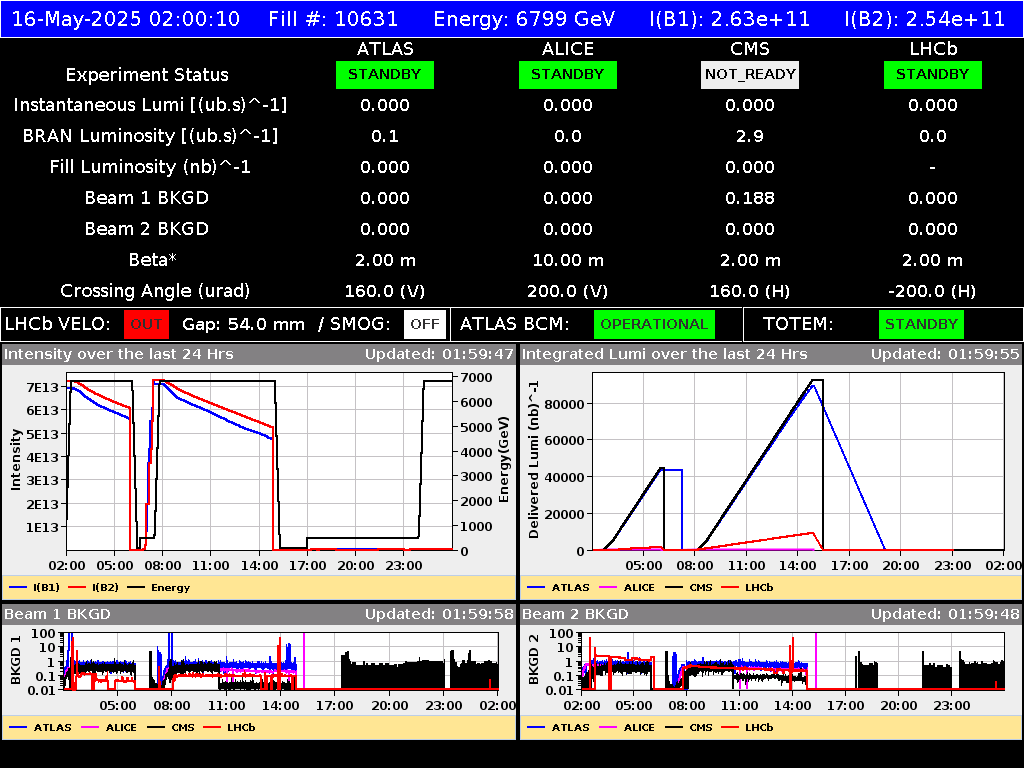Click the CMS NOT_READY status badge
Screen dimensions: 1024x768
[750, 74]
